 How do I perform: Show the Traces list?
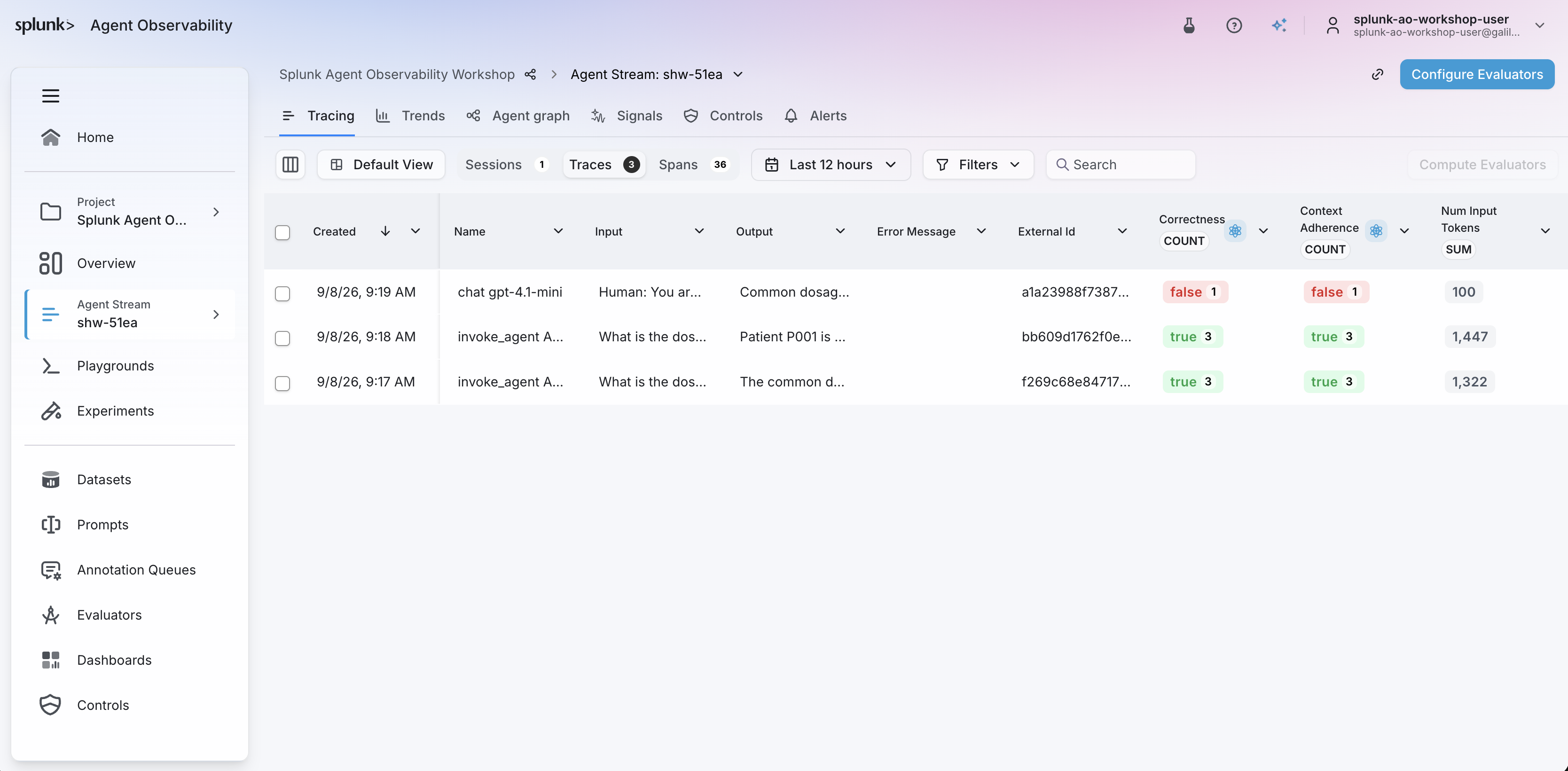pos(604,165)
